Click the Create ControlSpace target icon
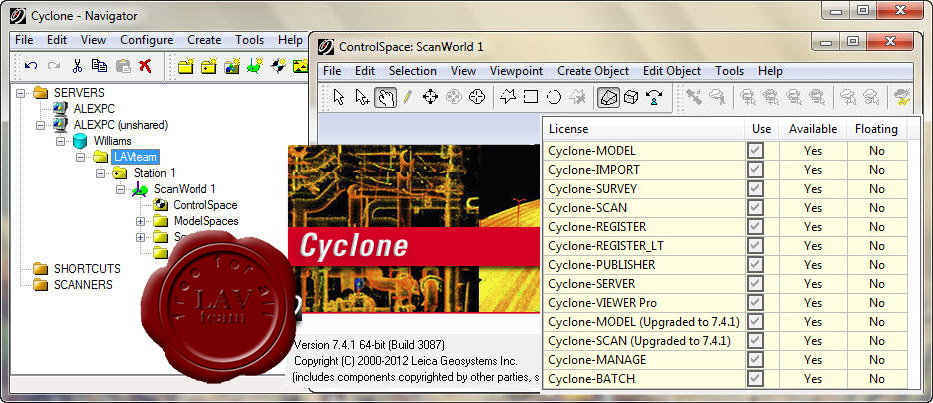Viewport: 933px width, 403px height. tap(278, 66)
